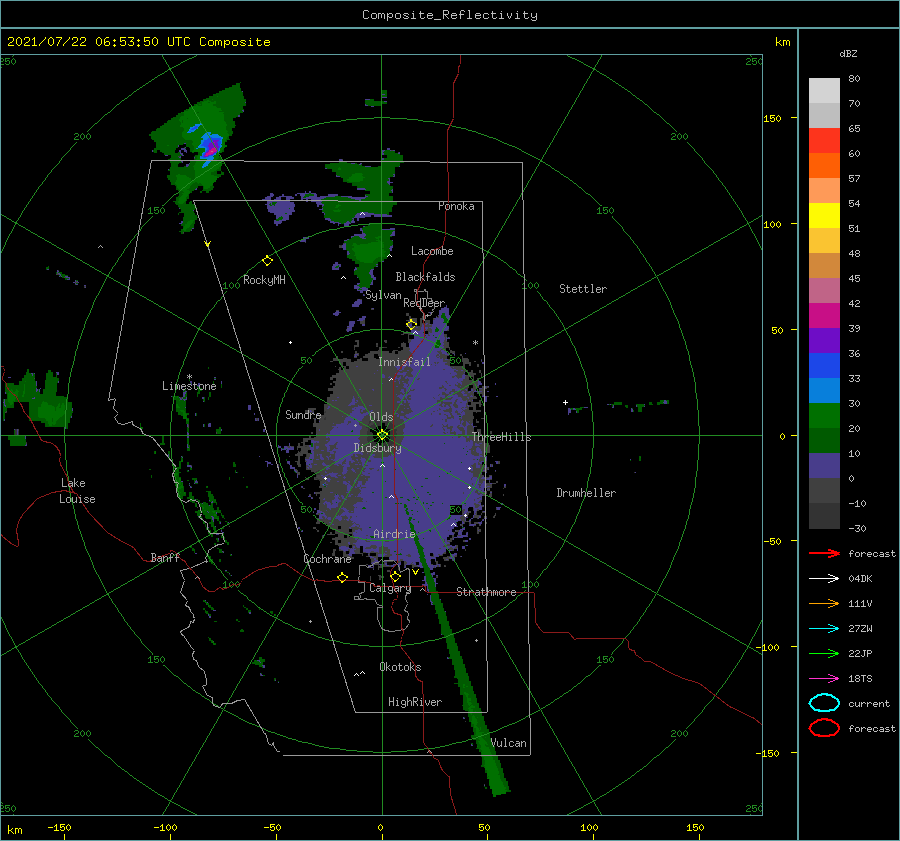Click the white 04DK arrow icon

point(824,579)
